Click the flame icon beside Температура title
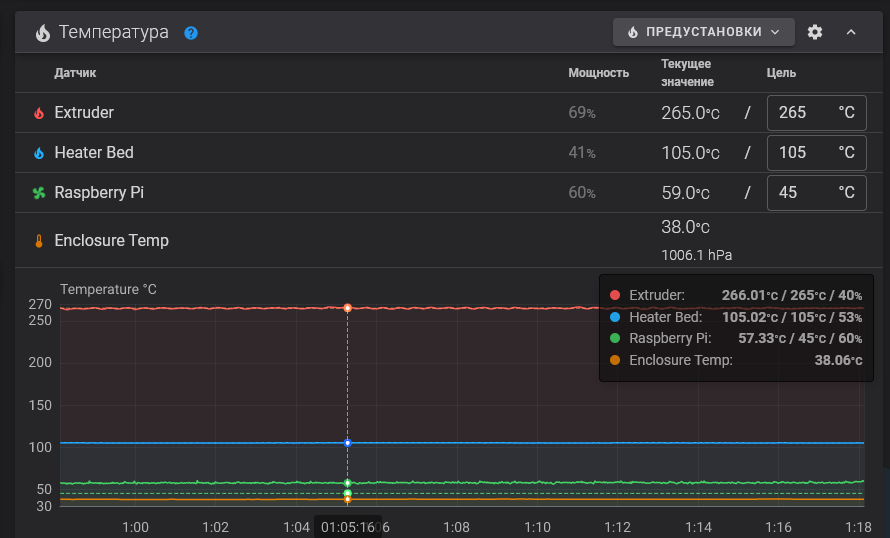The image size is (890, 538). [42, 32]
